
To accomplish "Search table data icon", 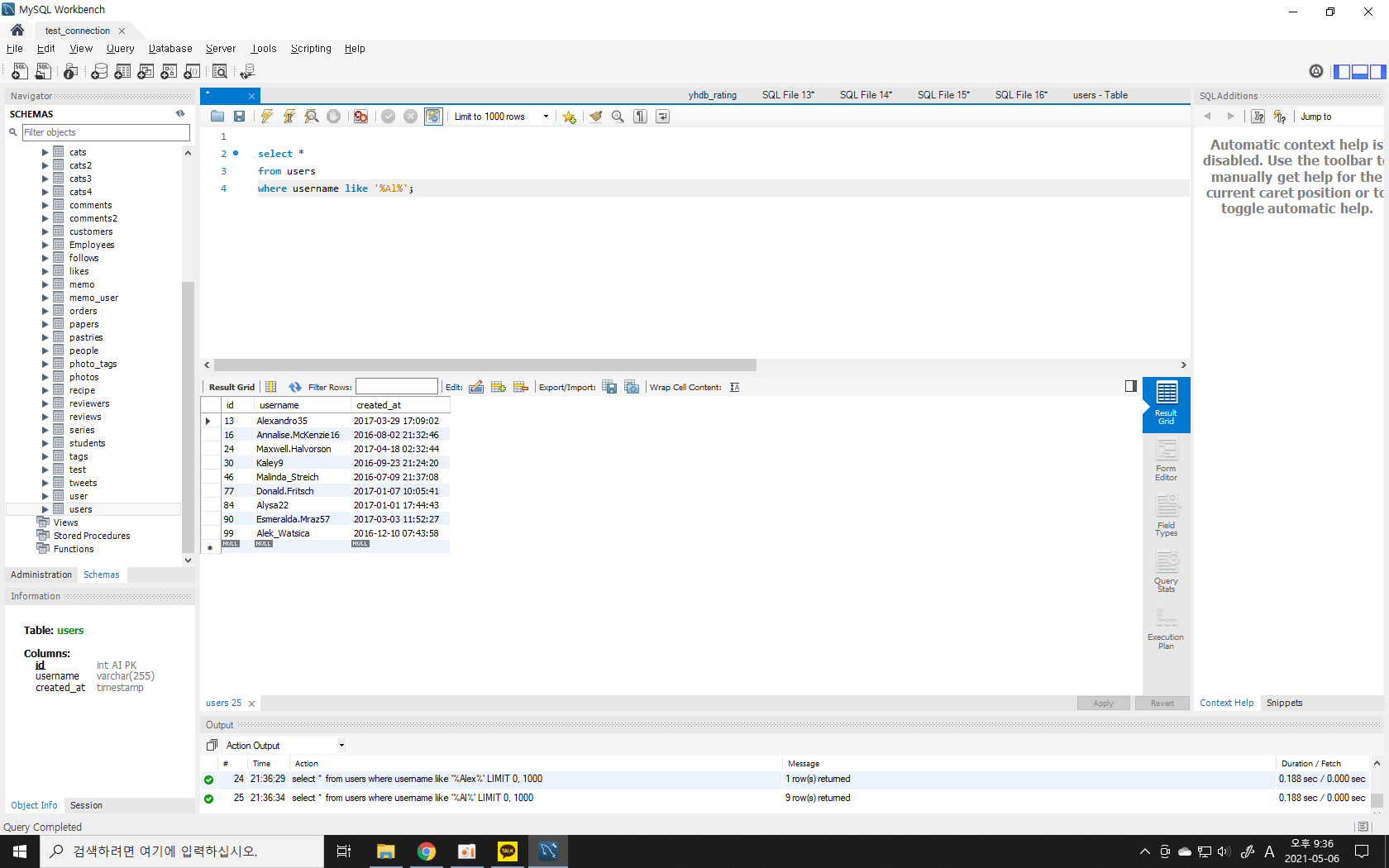I will click(220, 71).
